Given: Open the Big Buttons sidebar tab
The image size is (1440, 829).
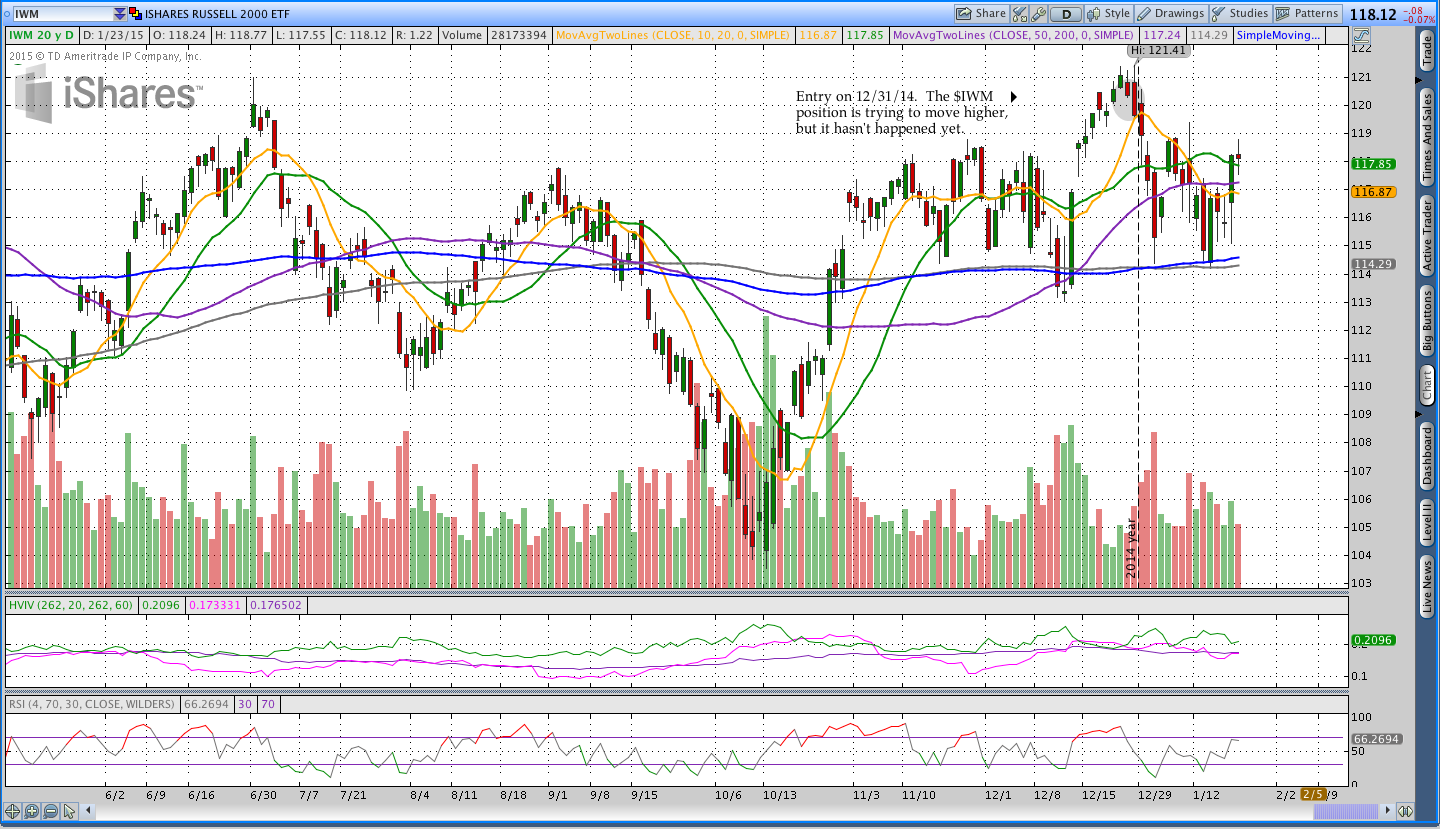Looking at the screenshot, I should click(1427, 321).
